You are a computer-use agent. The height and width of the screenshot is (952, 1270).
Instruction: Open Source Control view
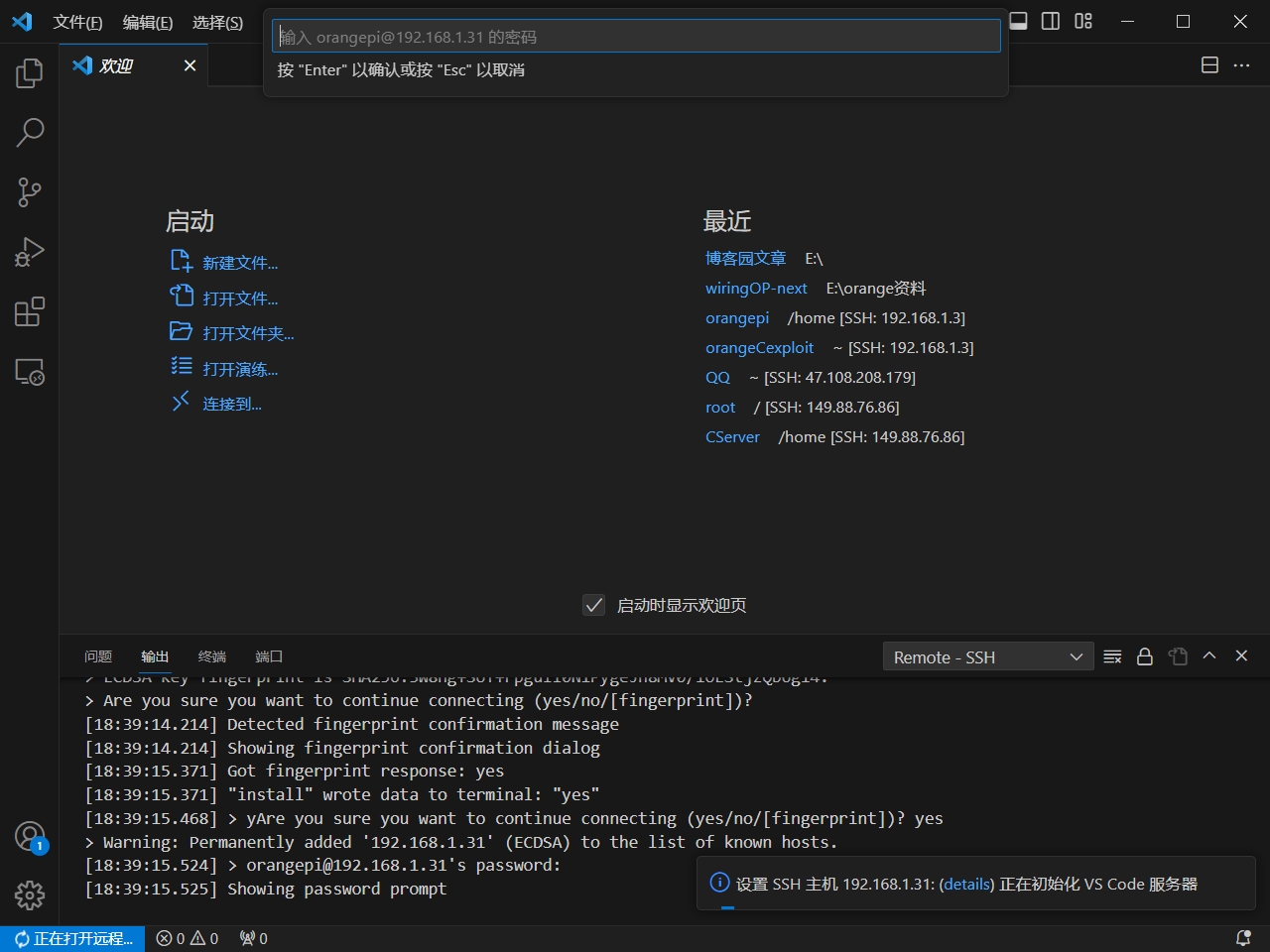(x=30, y=191)
